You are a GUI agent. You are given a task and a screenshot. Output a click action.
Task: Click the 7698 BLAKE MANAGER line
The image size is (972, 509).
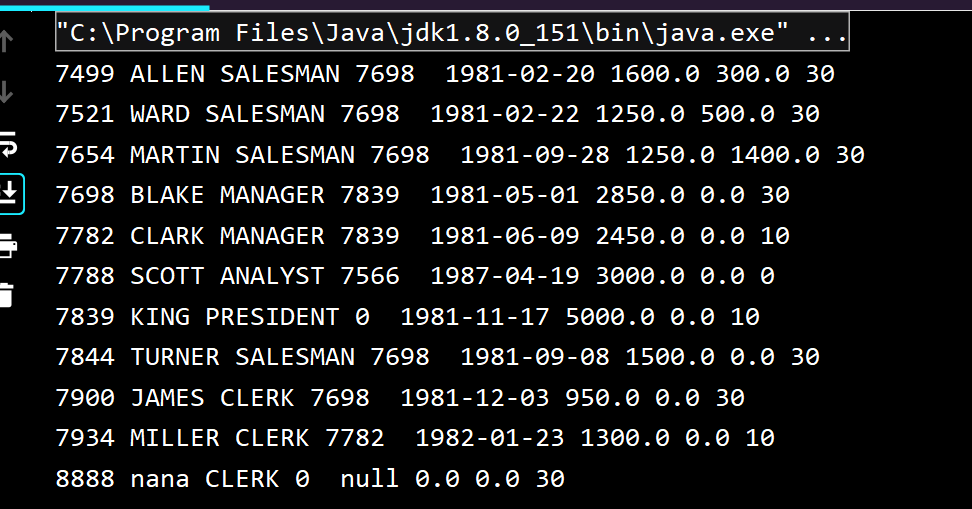click(x=423, y=195)
